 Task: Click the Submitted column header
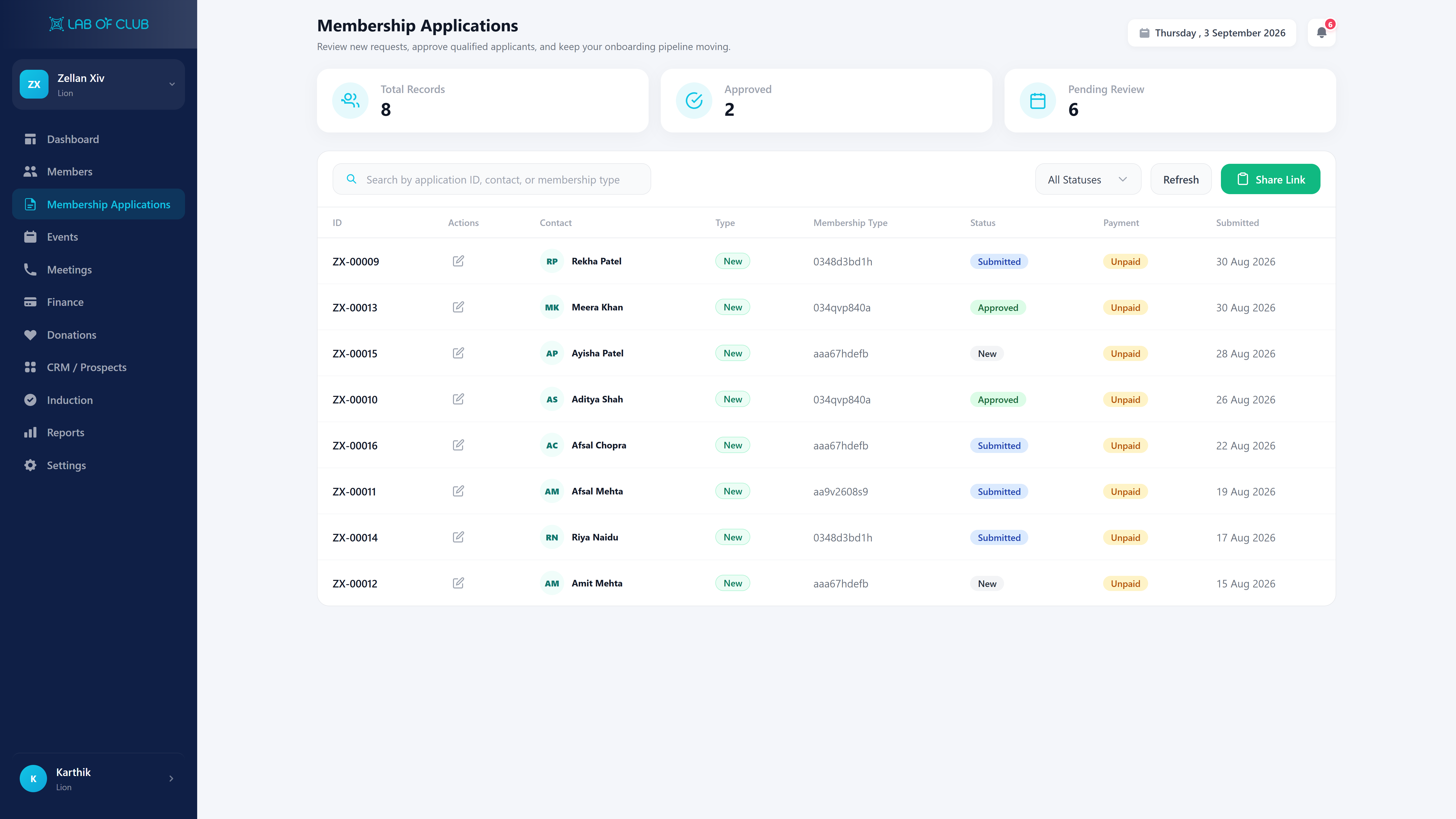(1237, 223)
